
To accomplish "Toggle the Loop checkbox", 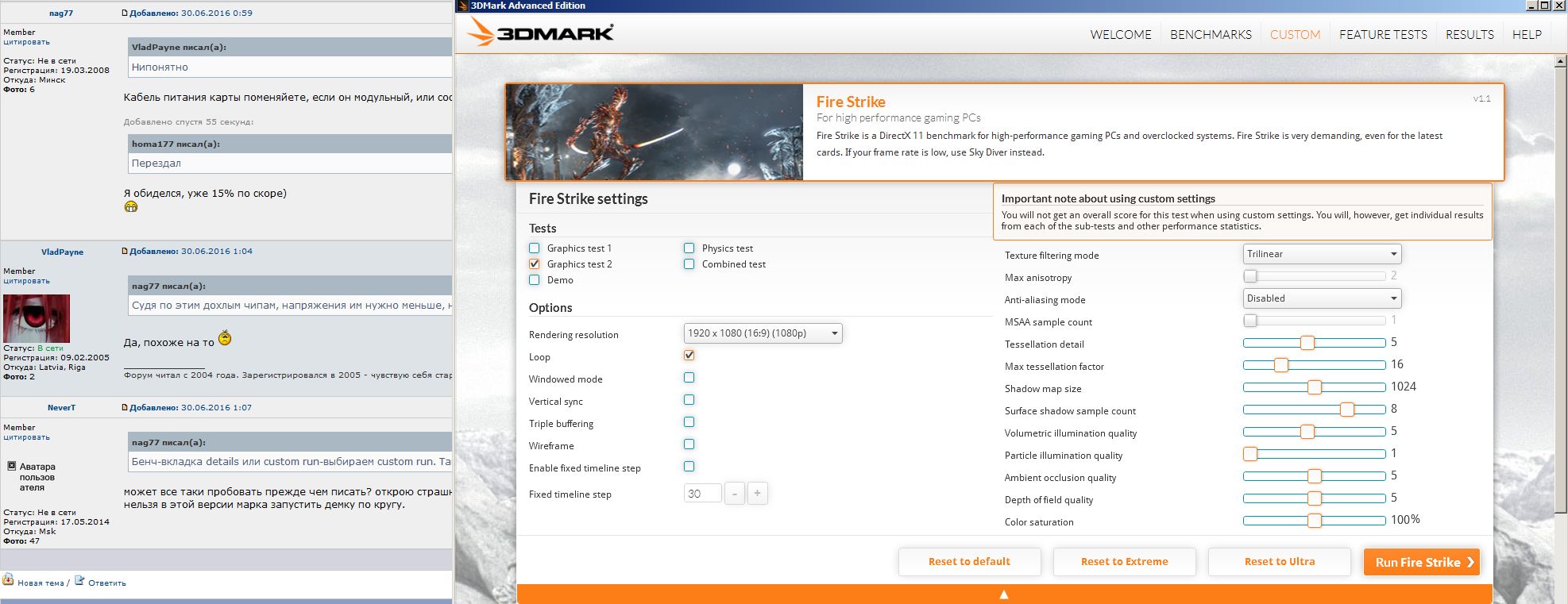I will tap(689, 356).
